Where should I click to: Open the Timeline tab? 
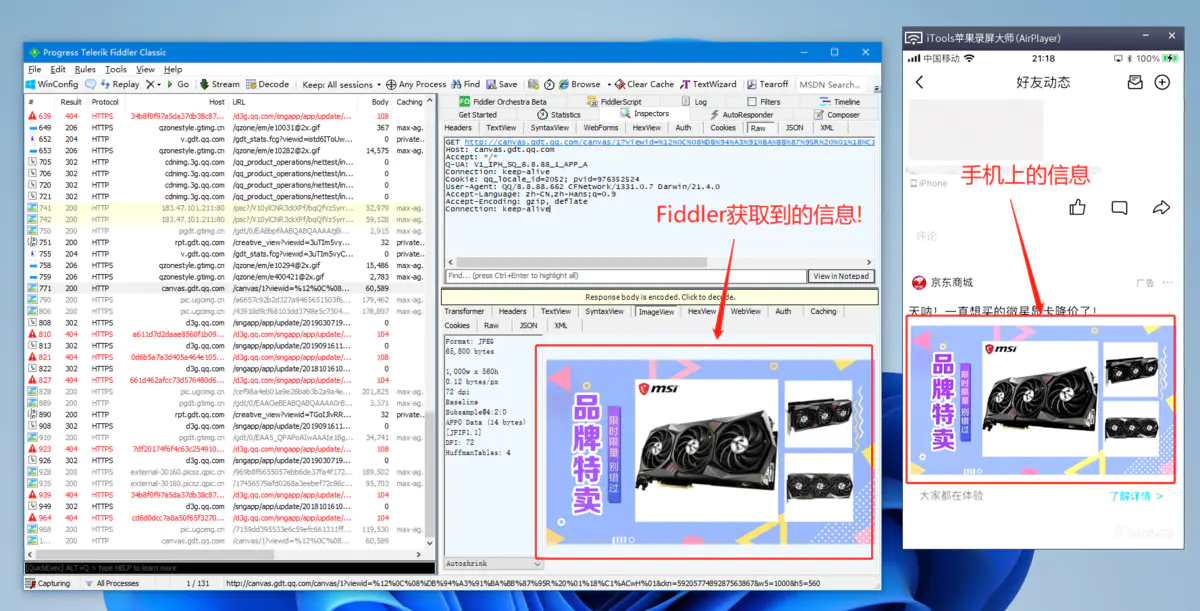coord(840,102)
